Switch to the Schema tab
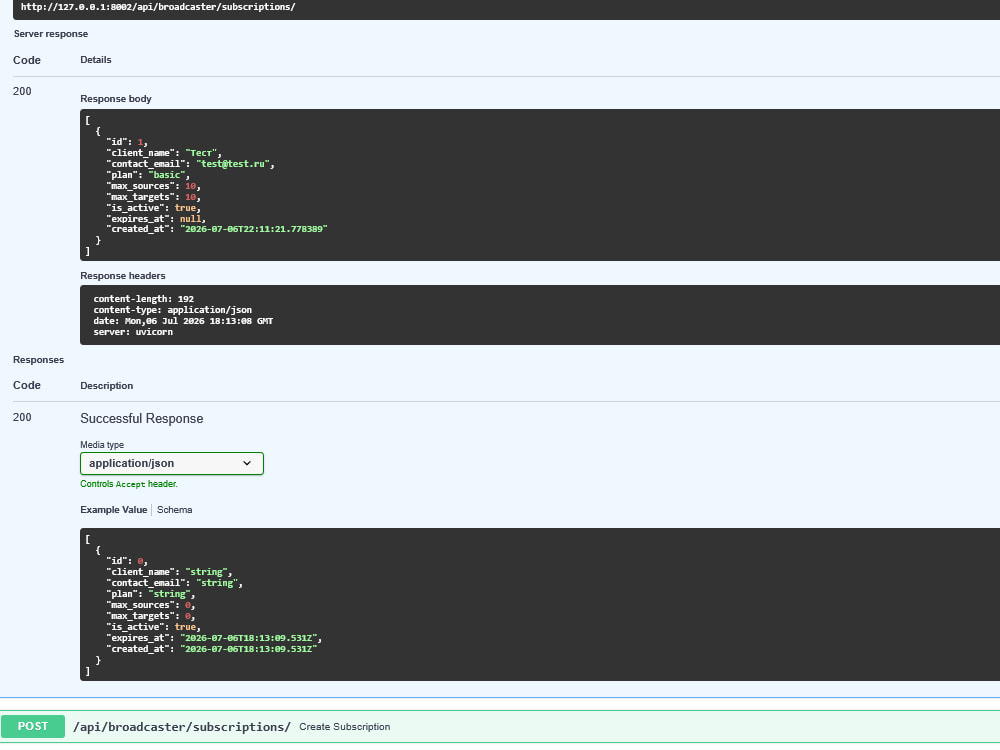This screenshot has height=750, width=1000. point(174,510)
